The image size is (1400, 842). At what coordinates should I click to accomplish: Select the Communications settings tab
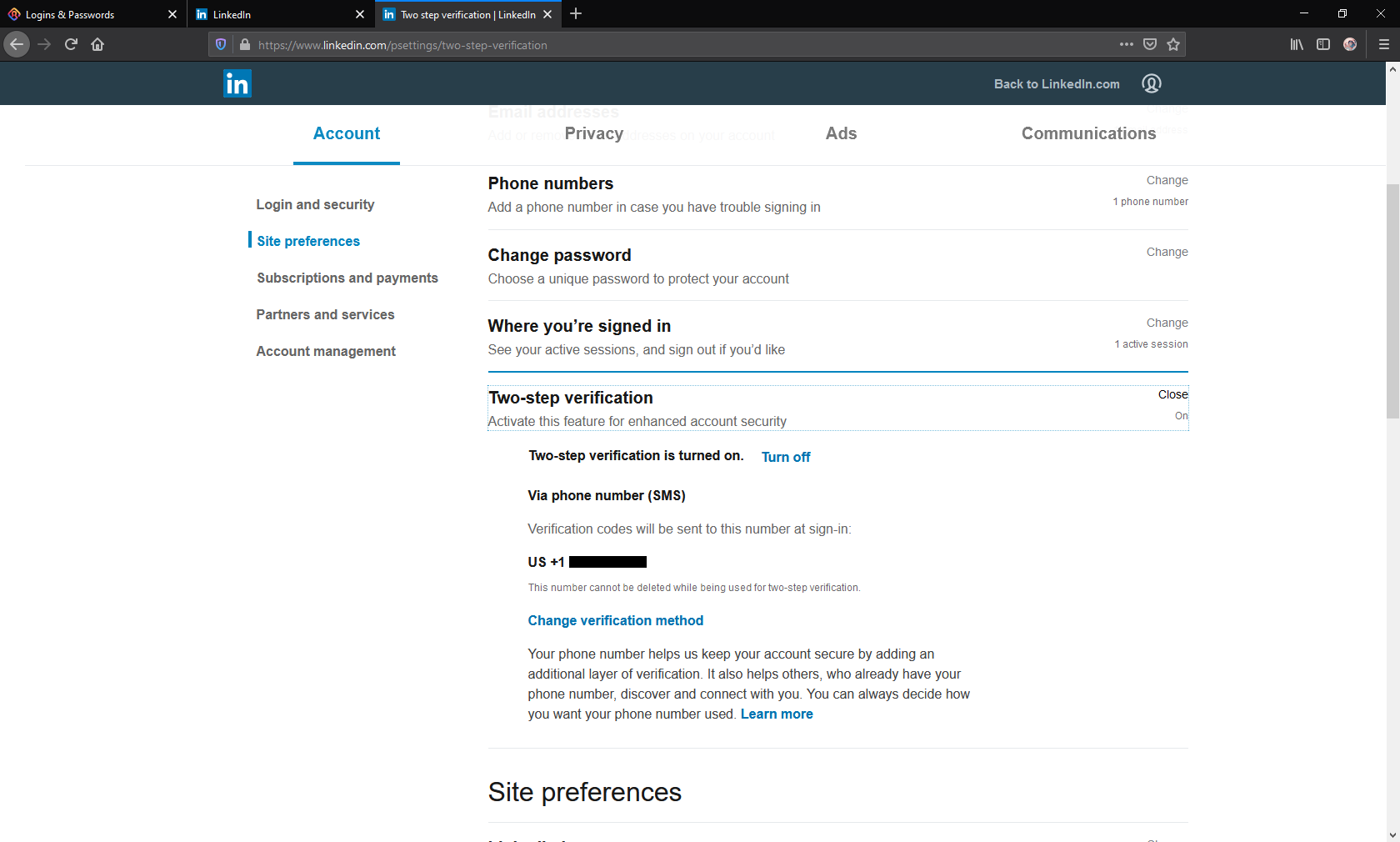(x=1089, y=133)
